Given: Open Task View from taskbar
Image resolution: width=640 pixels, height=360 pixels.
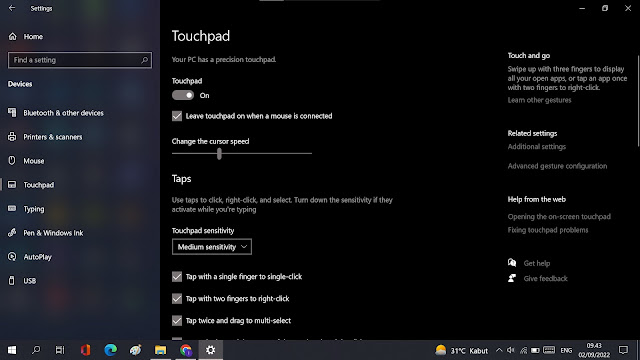Looking at the screenshot, I should tap(60, 350).
